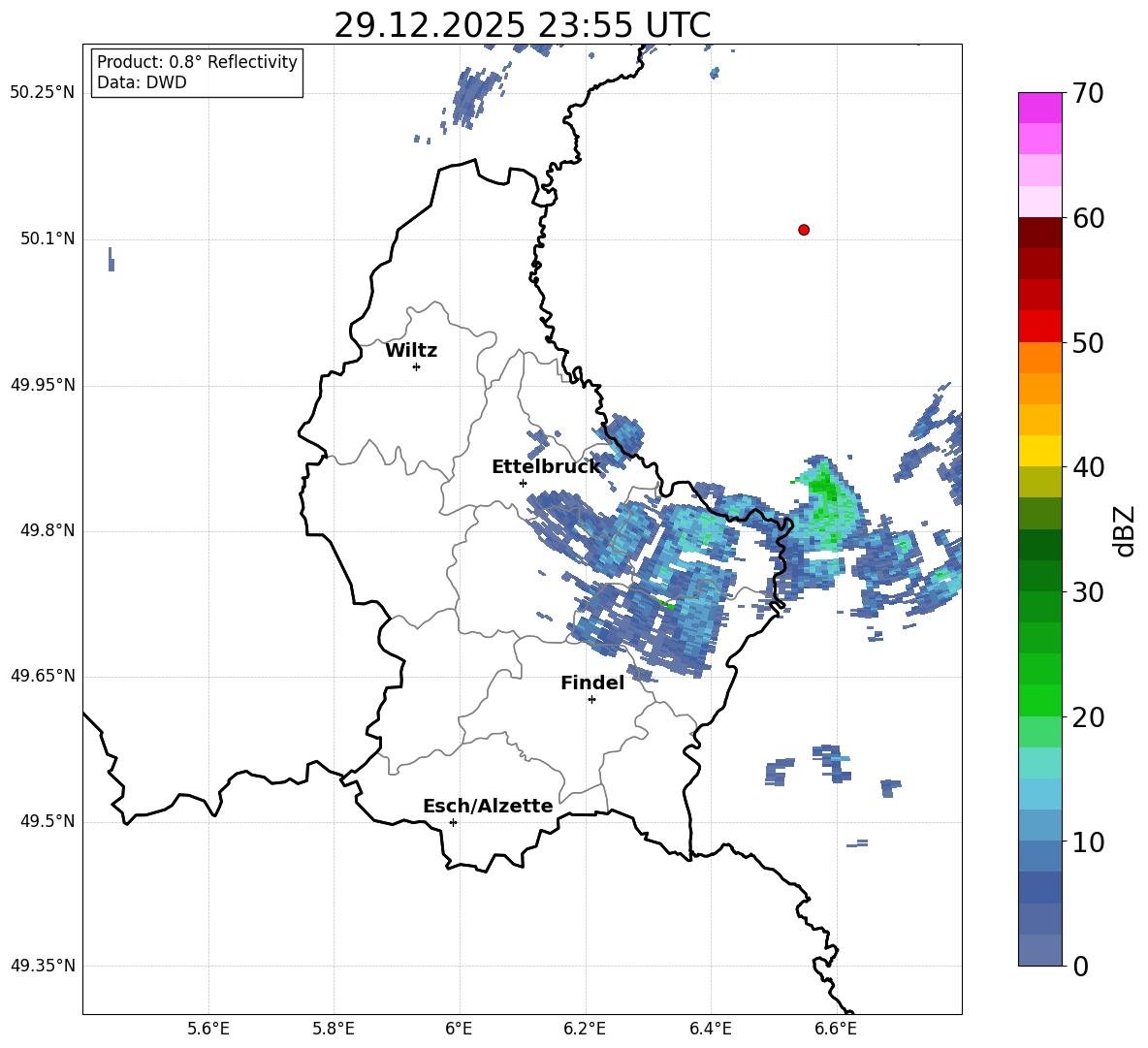This screenshot has width=1148, height=1048.
Task: Click the 70 value on the colorbar
Action: (1087, 94)
